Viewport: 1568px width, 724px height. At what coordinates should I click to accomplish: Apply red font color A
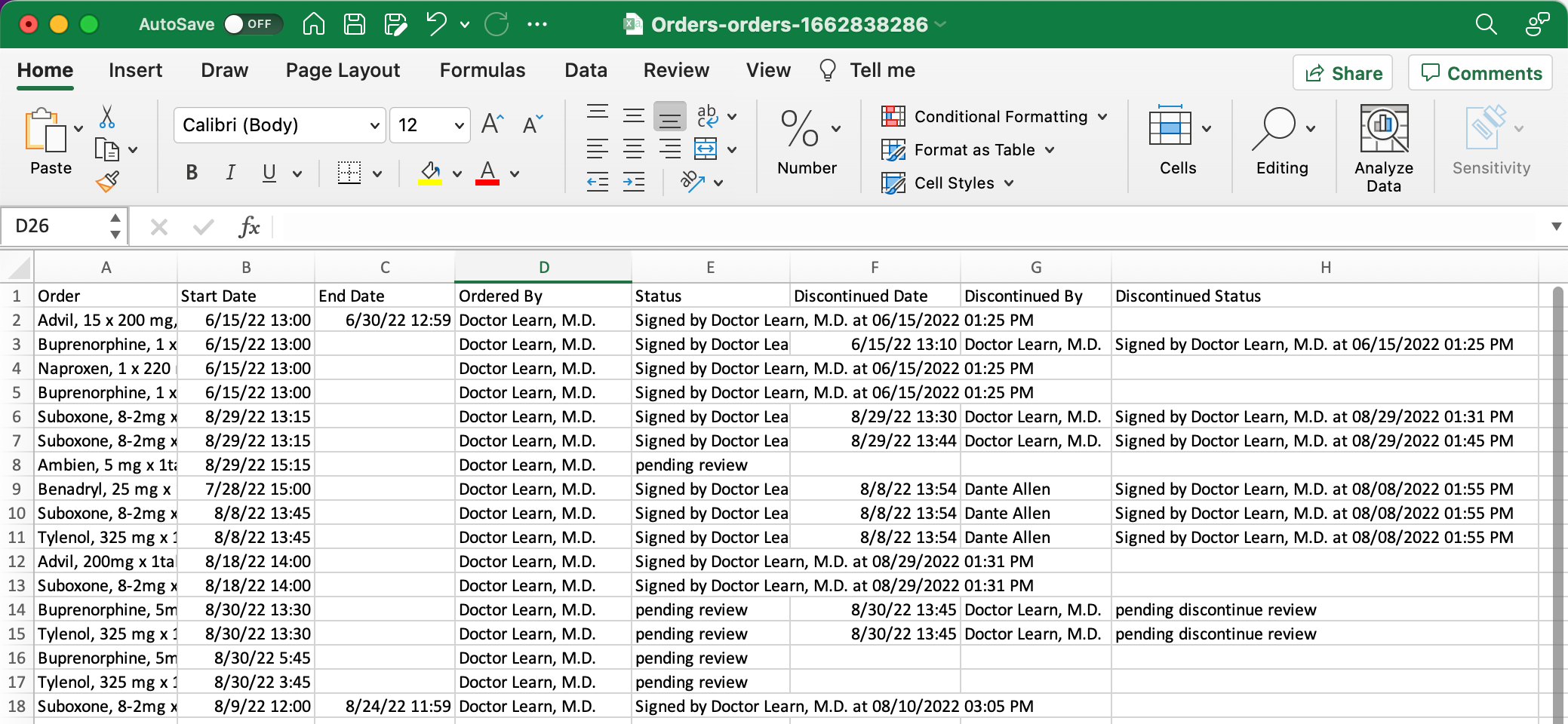click(487, 173)
